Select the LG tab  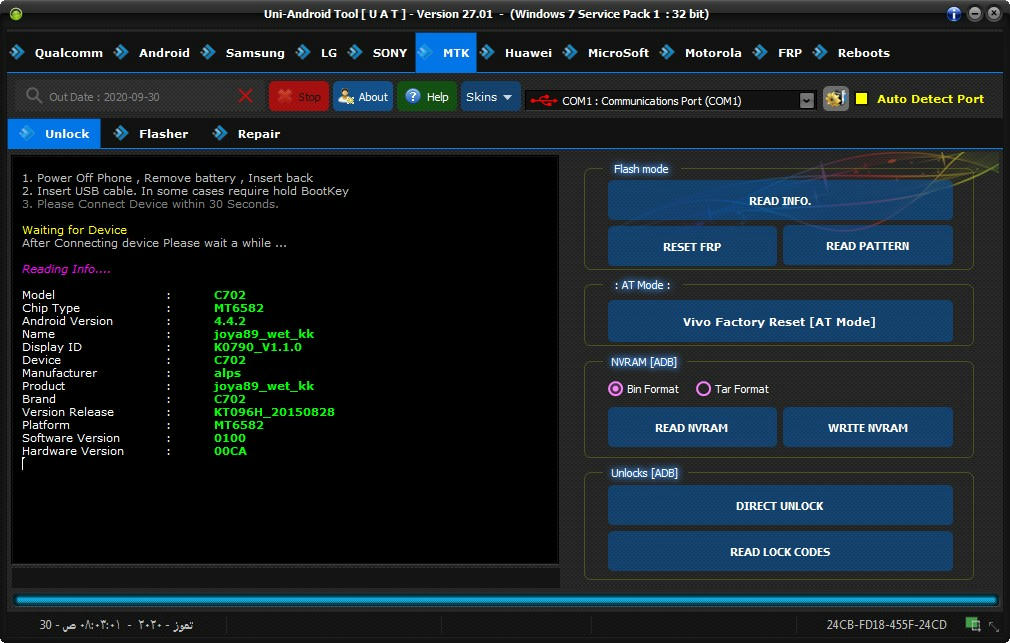click(x=317, y=53)
